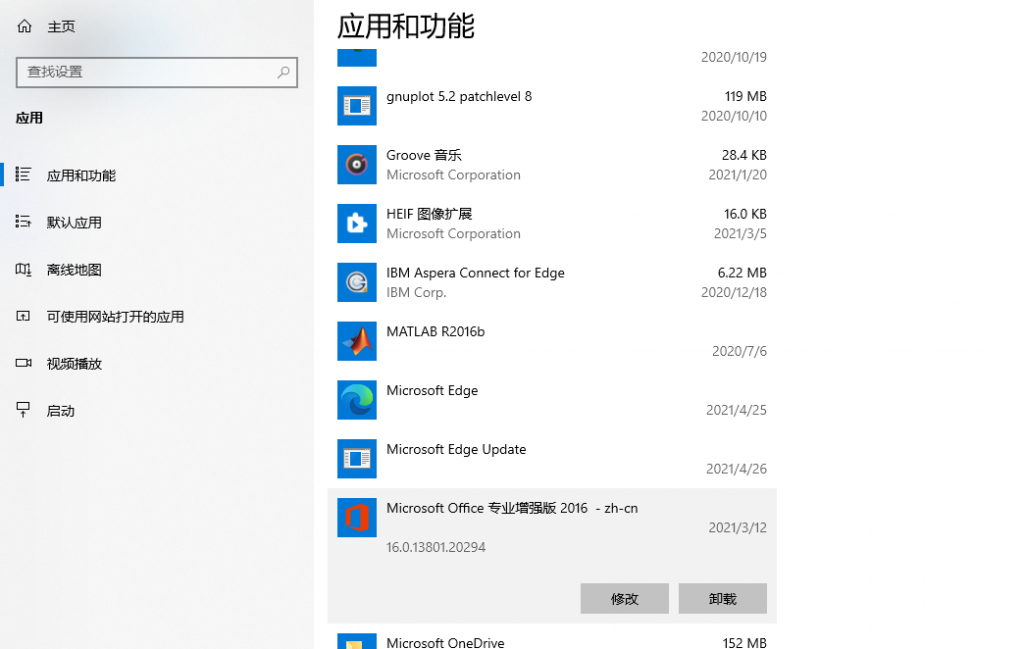
Task: Click the 应用 section label in sidebar
Action: (x=29, y=118)
